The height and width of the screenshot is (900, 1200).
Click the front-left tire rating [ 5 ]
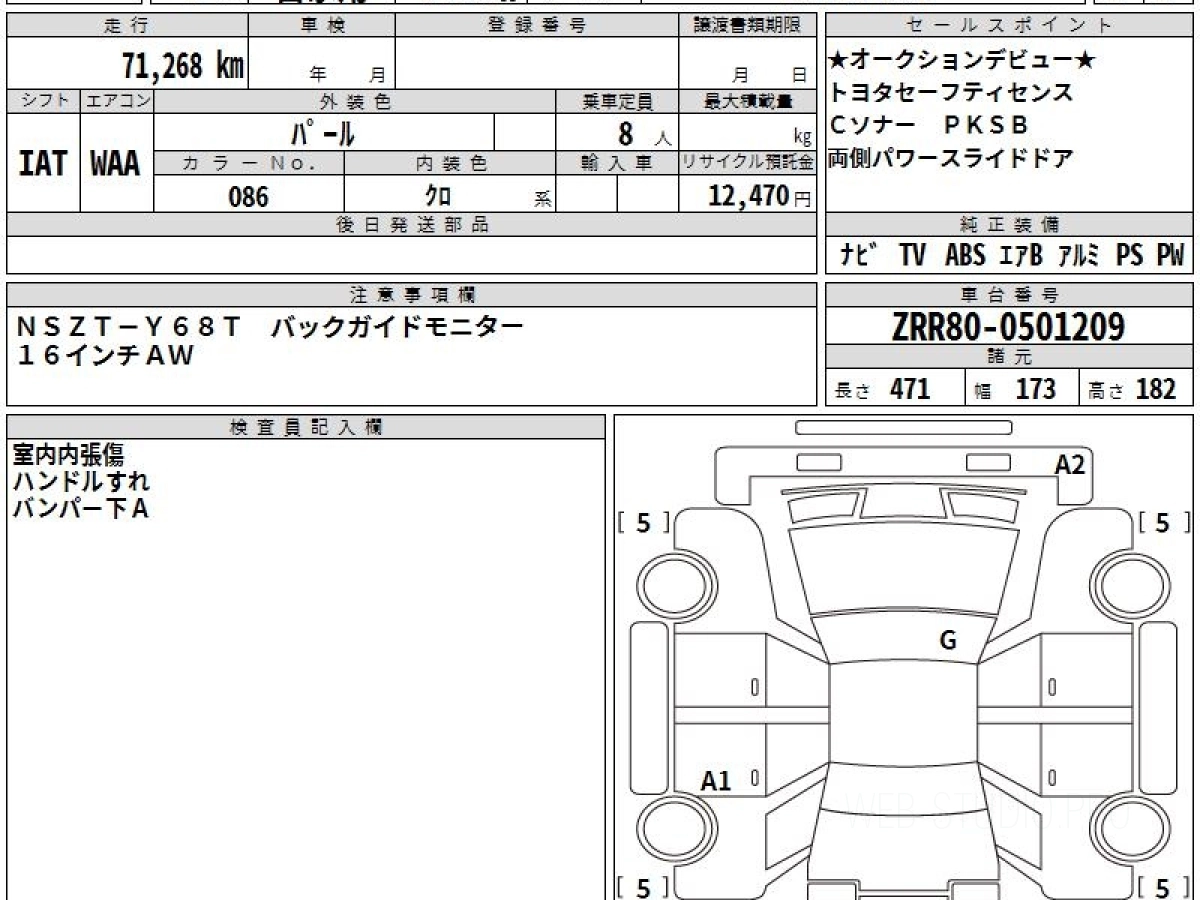tap(645, 522)
